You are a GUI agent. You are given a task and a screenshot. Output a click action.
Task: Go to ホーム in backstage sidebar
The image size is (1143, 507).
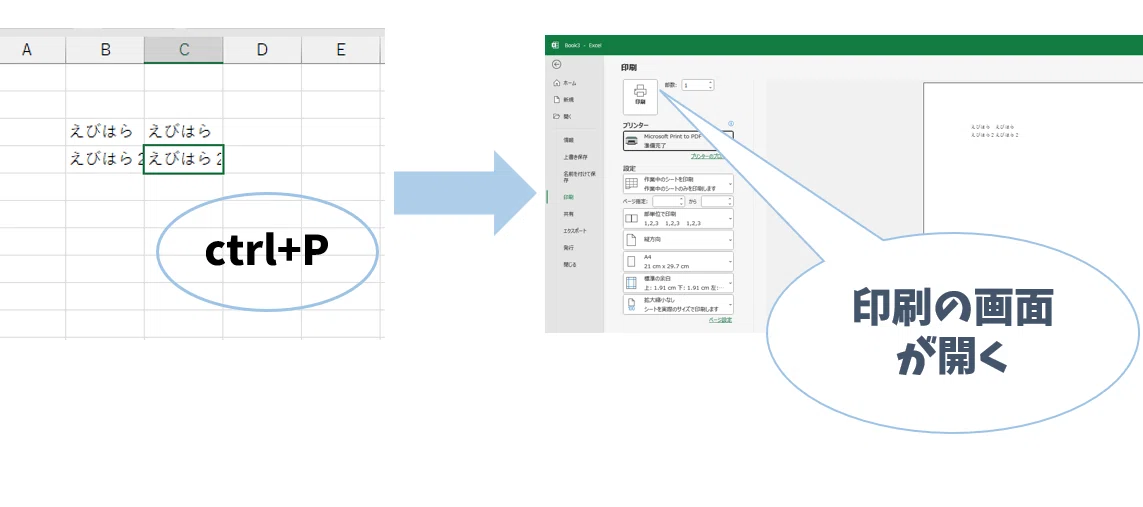566,83
